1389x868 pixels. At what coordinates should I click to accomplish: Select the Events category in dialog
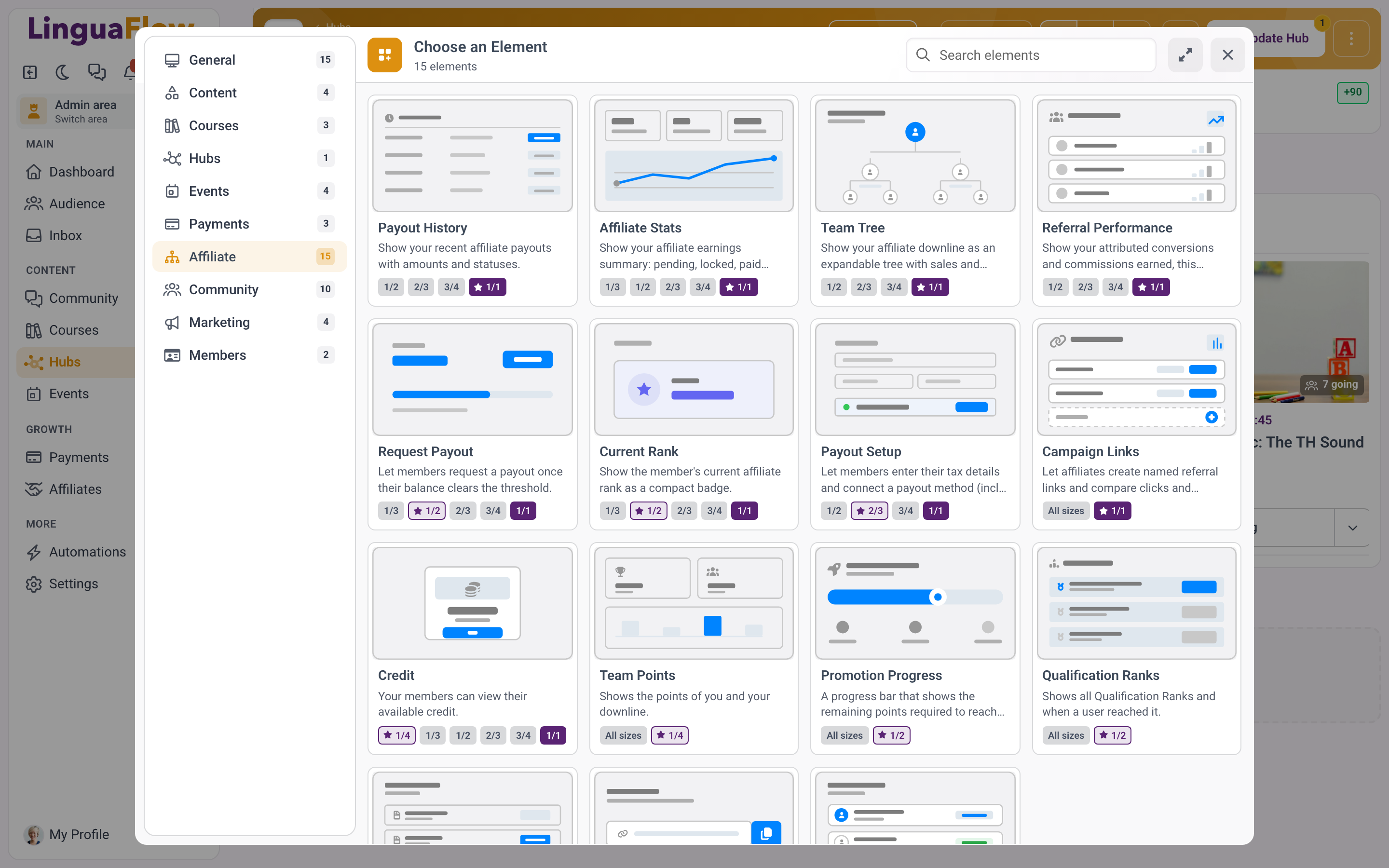[x=249, y=190]
